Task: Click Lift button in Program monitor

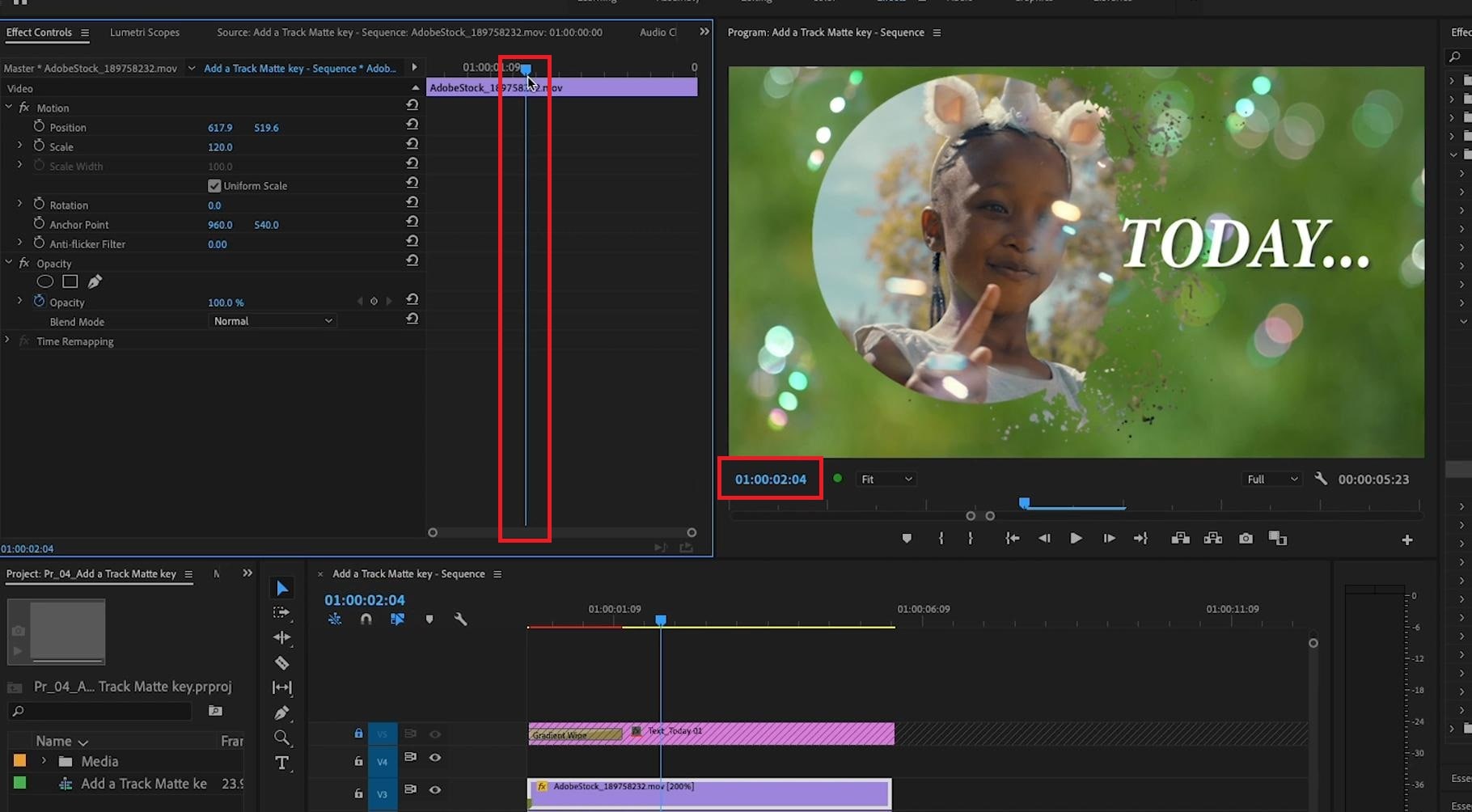Action: pyautogui.click(x=1180, y=539)
